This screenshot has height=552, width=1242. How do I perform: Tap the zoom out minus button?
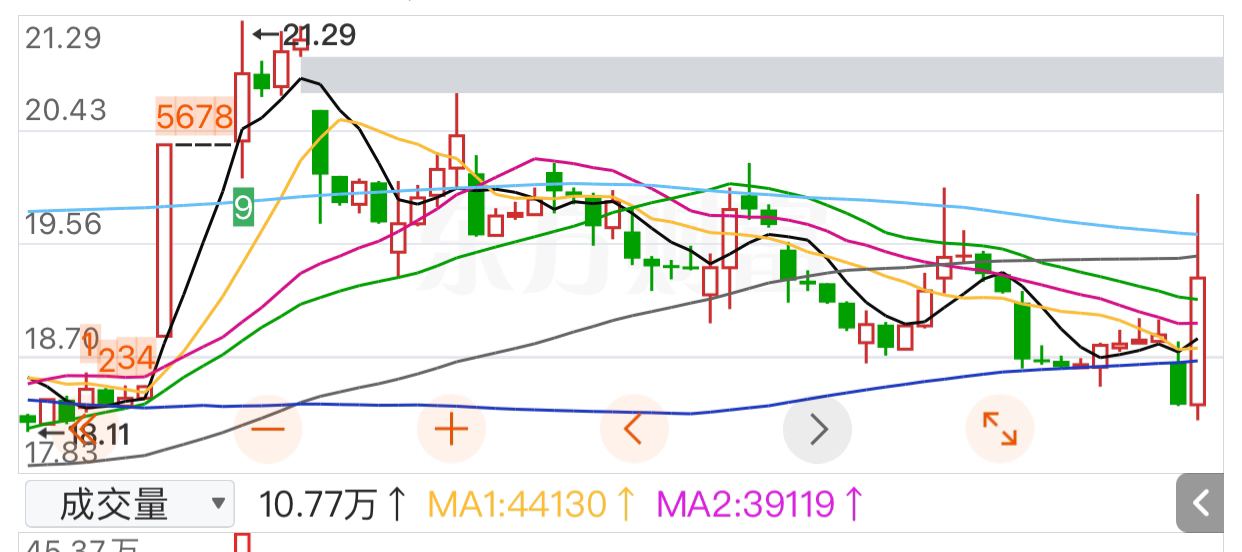coord(269,430)
